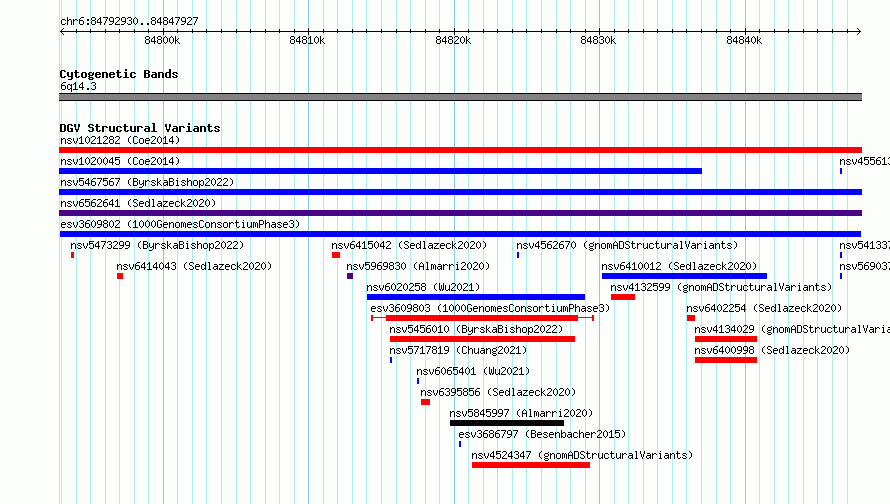
Task: Open nsv5845997 (Almarri2020) label
Action: (x=521, y=413)
